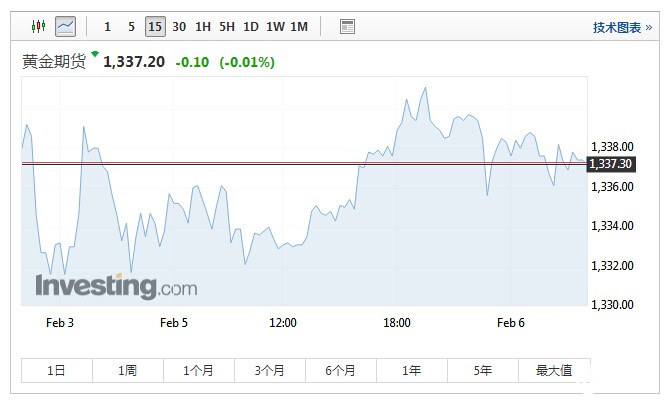
Task: Set interval to 5 minutes
Action: pyautogui.click(x=131, y=26)
